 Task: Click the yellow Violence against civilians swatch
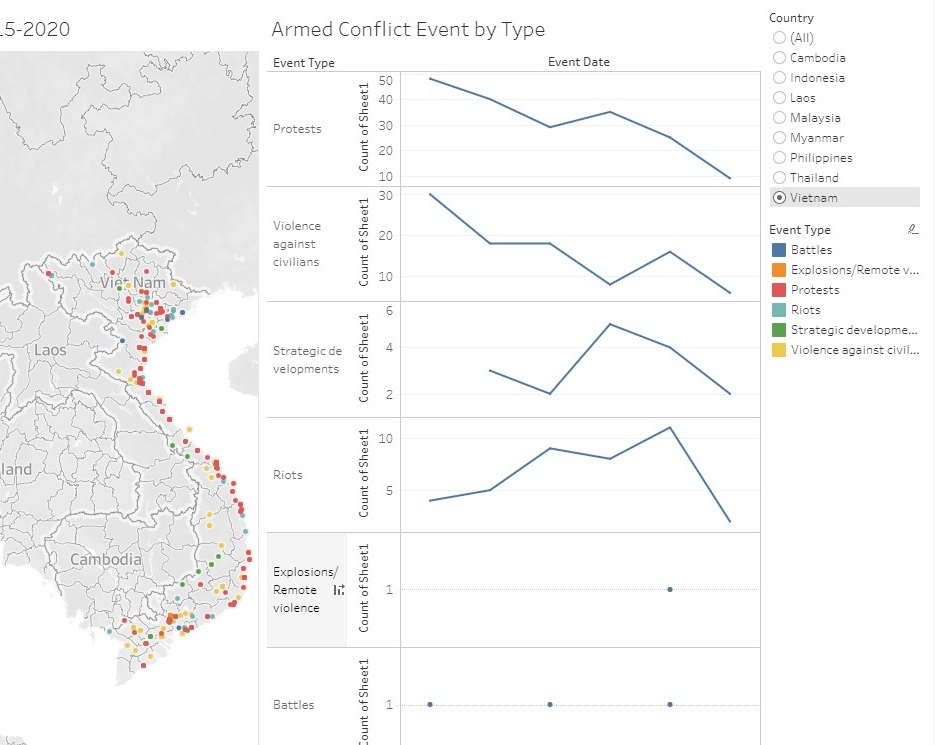point(779,350)
